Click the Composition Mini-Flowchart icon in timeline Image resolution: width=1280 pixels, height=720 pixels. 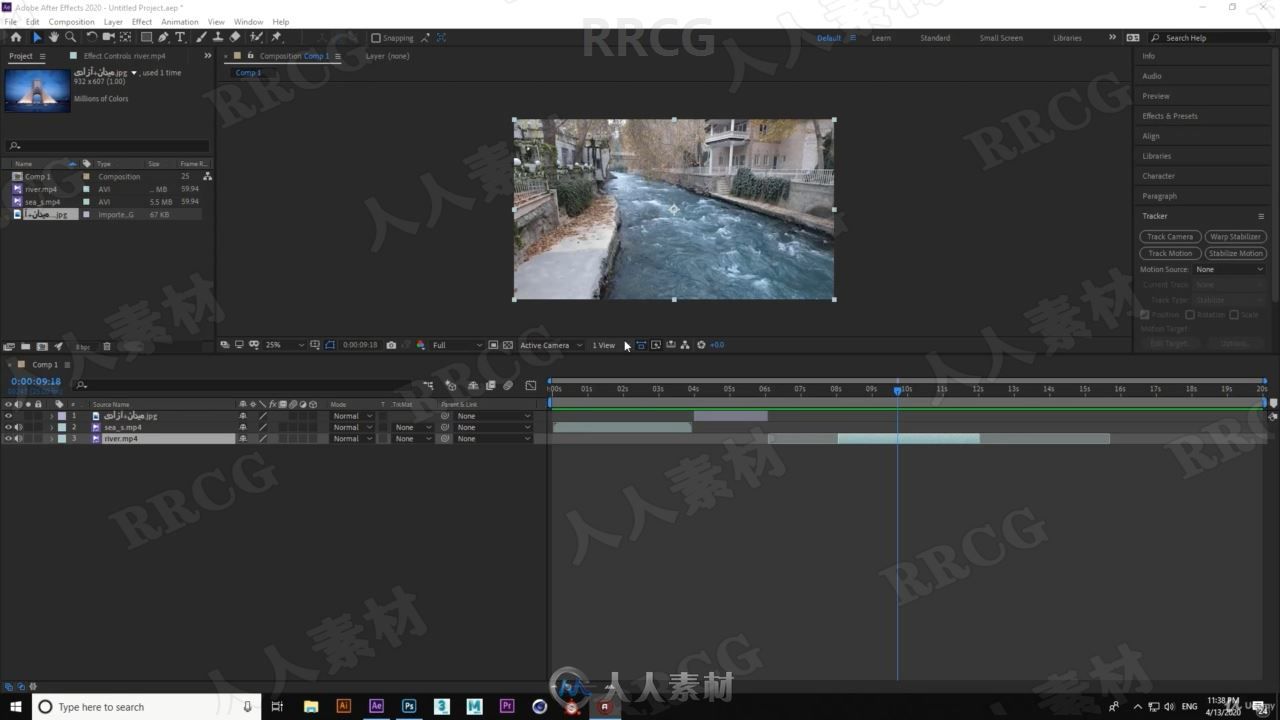pos(429,385)
